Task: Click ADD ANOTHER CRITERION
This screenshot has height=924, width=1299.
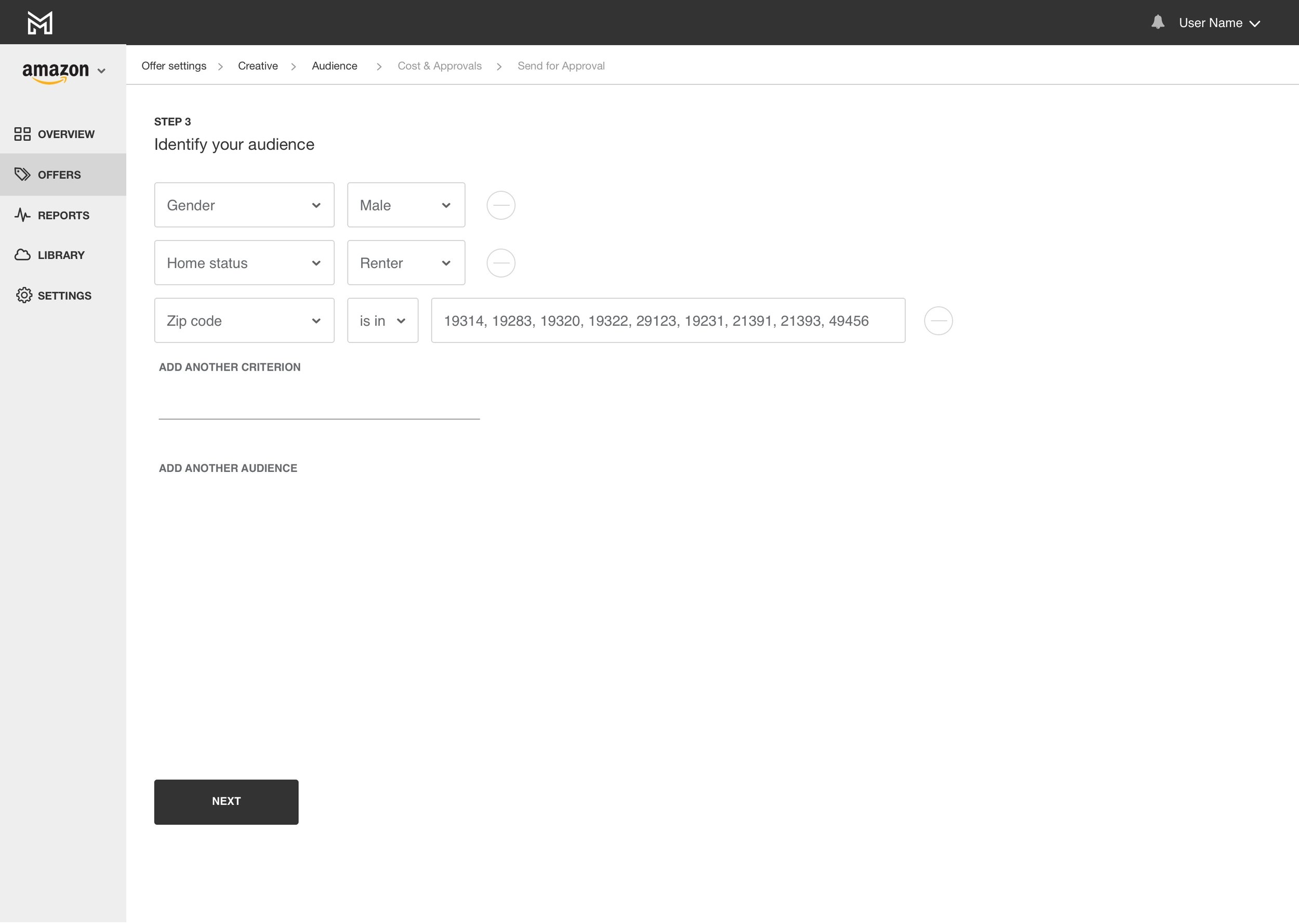Action: [230, 367]
